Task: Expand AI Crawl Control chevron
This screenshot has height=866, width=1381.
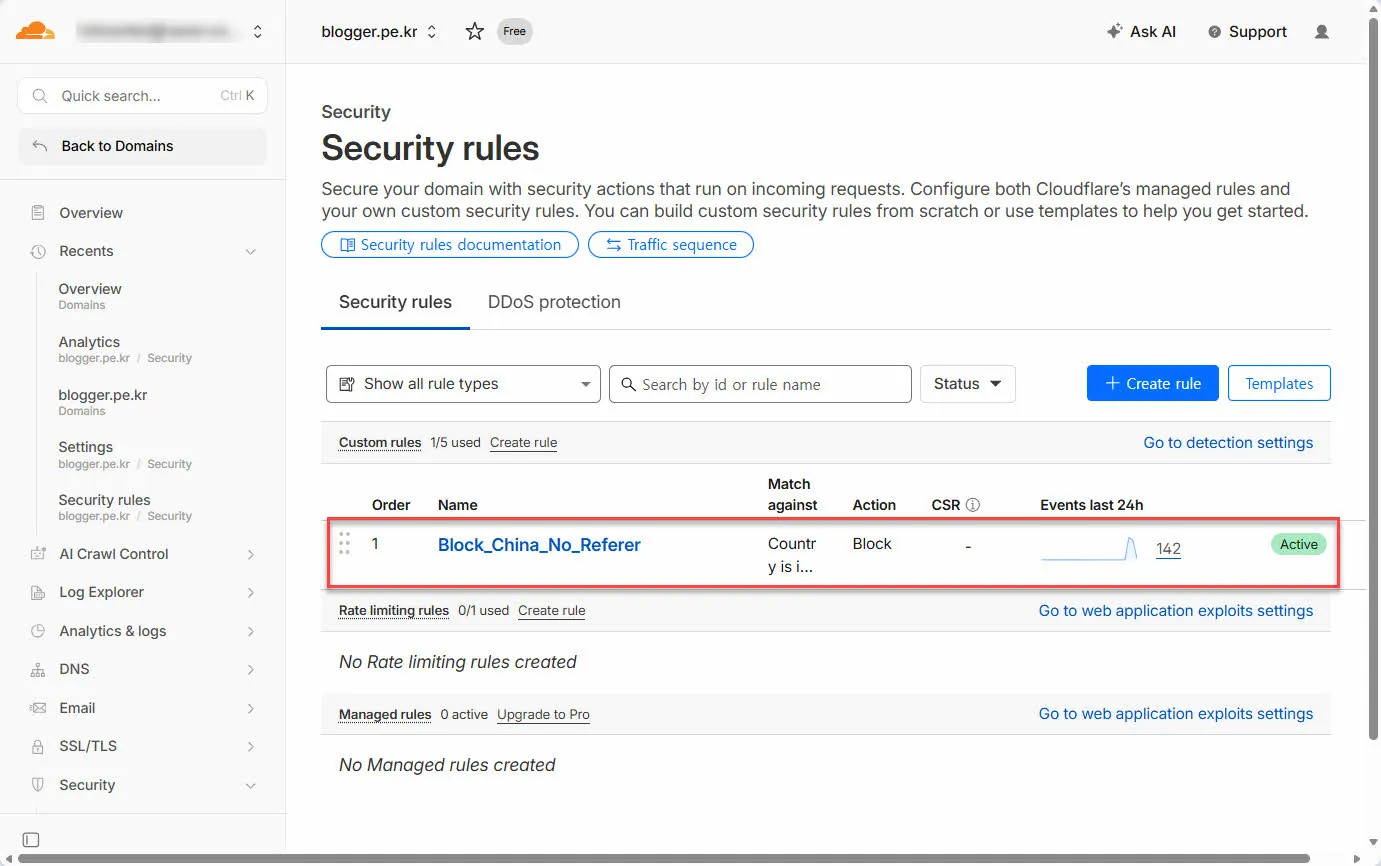Action: coord(251,555)
